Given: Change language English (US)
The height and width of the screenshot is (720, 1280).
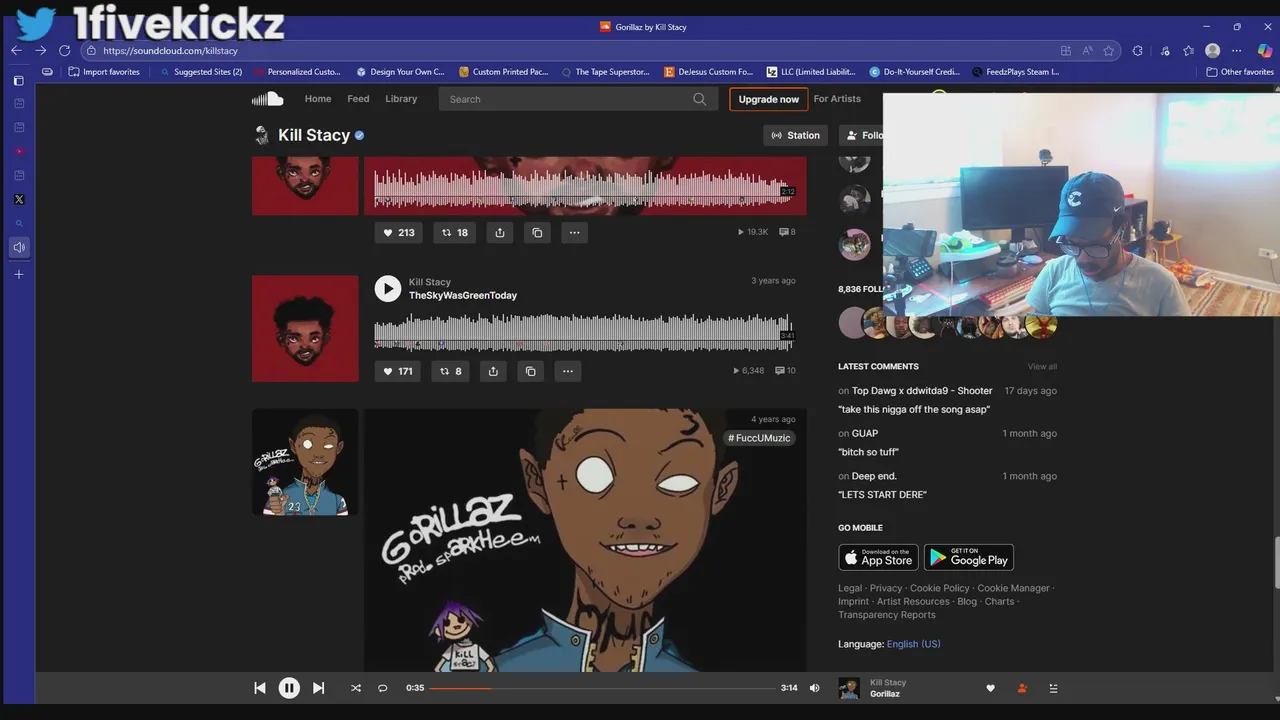Looking at the screenshot, I should point(913,644).
